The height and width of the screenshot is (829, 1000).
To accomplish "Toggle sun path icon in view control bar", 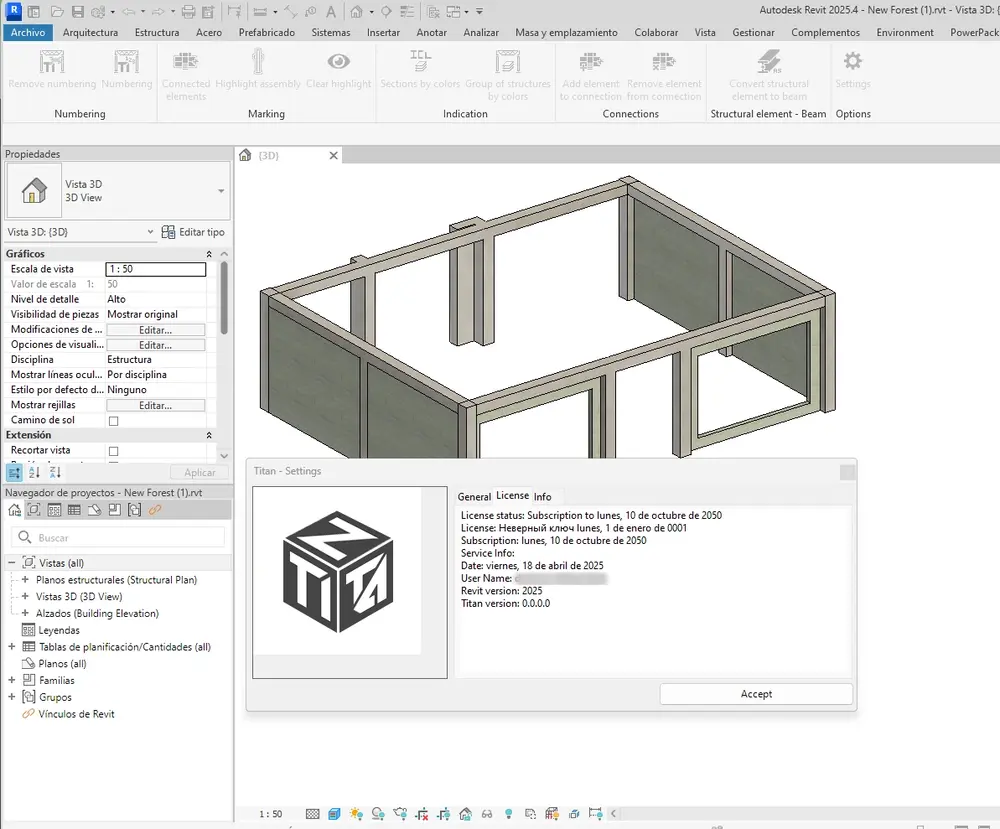I will (x=356, y=814).
